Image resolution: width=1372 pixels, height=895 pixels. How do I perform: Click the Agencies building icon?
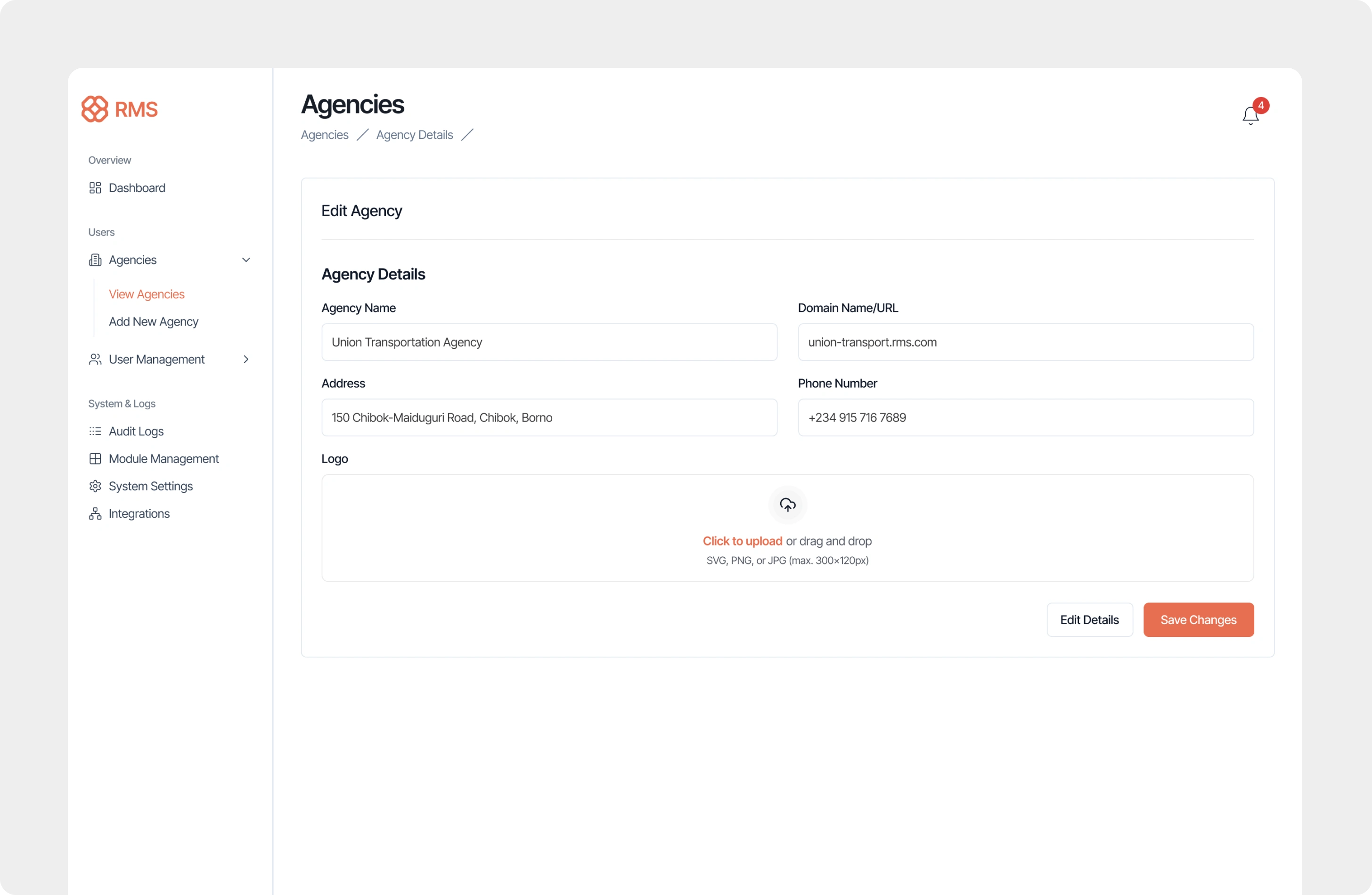pos(95,260)
